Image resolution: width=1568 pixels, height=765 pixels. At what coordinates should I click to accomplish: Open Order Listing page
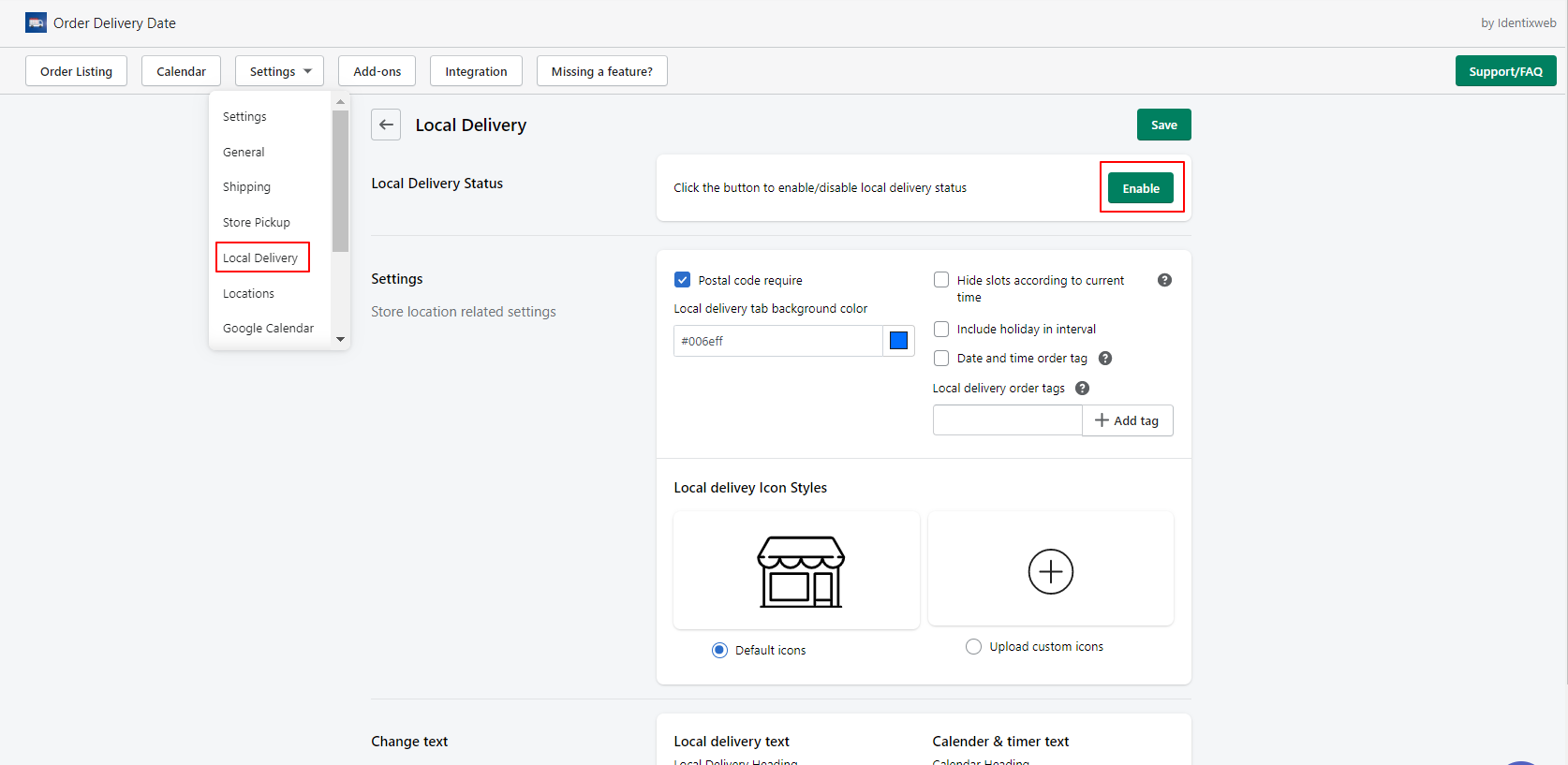point(76,71)
